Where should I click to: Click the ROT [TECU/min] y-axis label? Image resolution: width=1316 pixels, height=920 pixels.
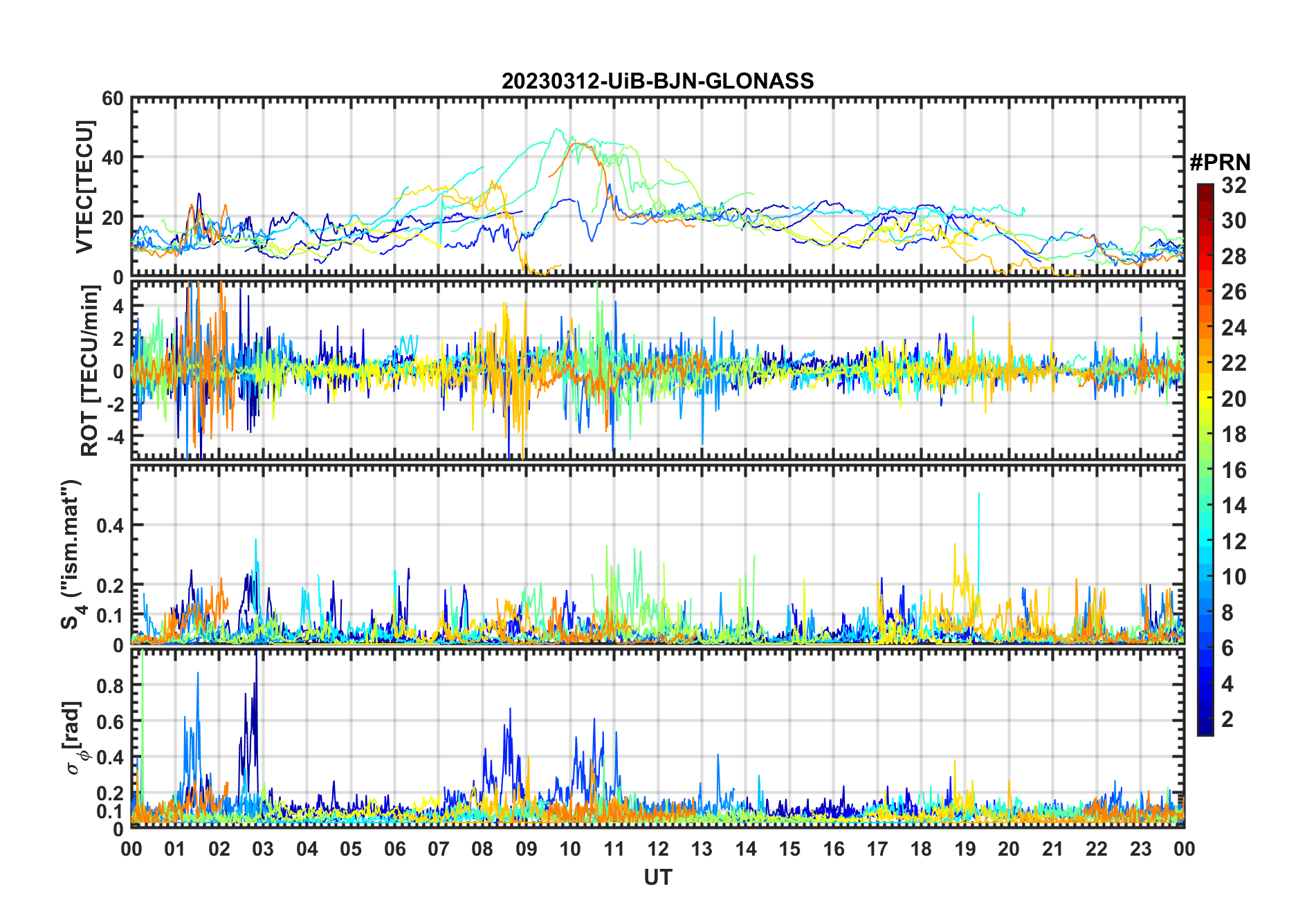(89, 370)
